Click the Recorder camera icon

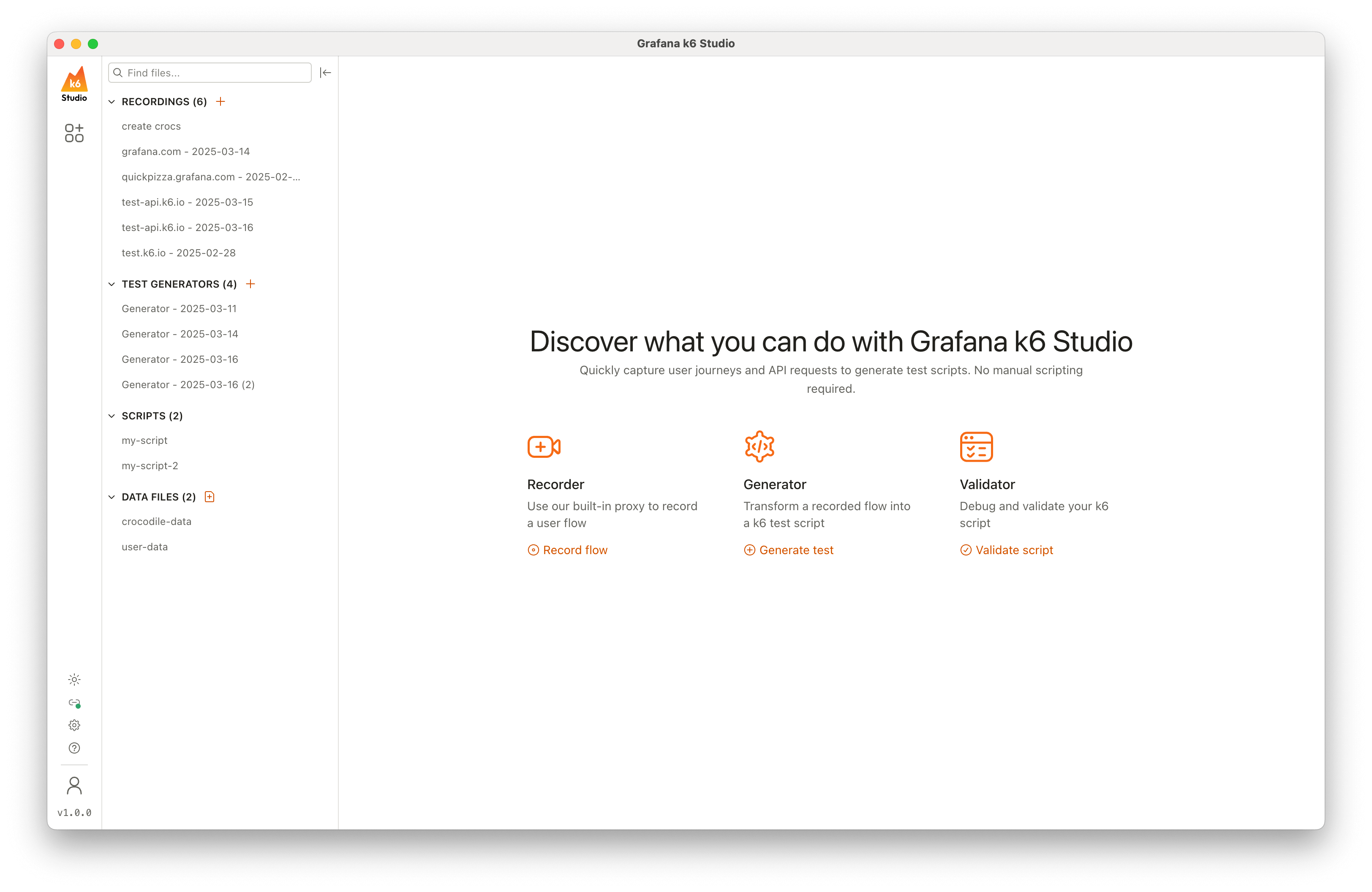(543, 446)
